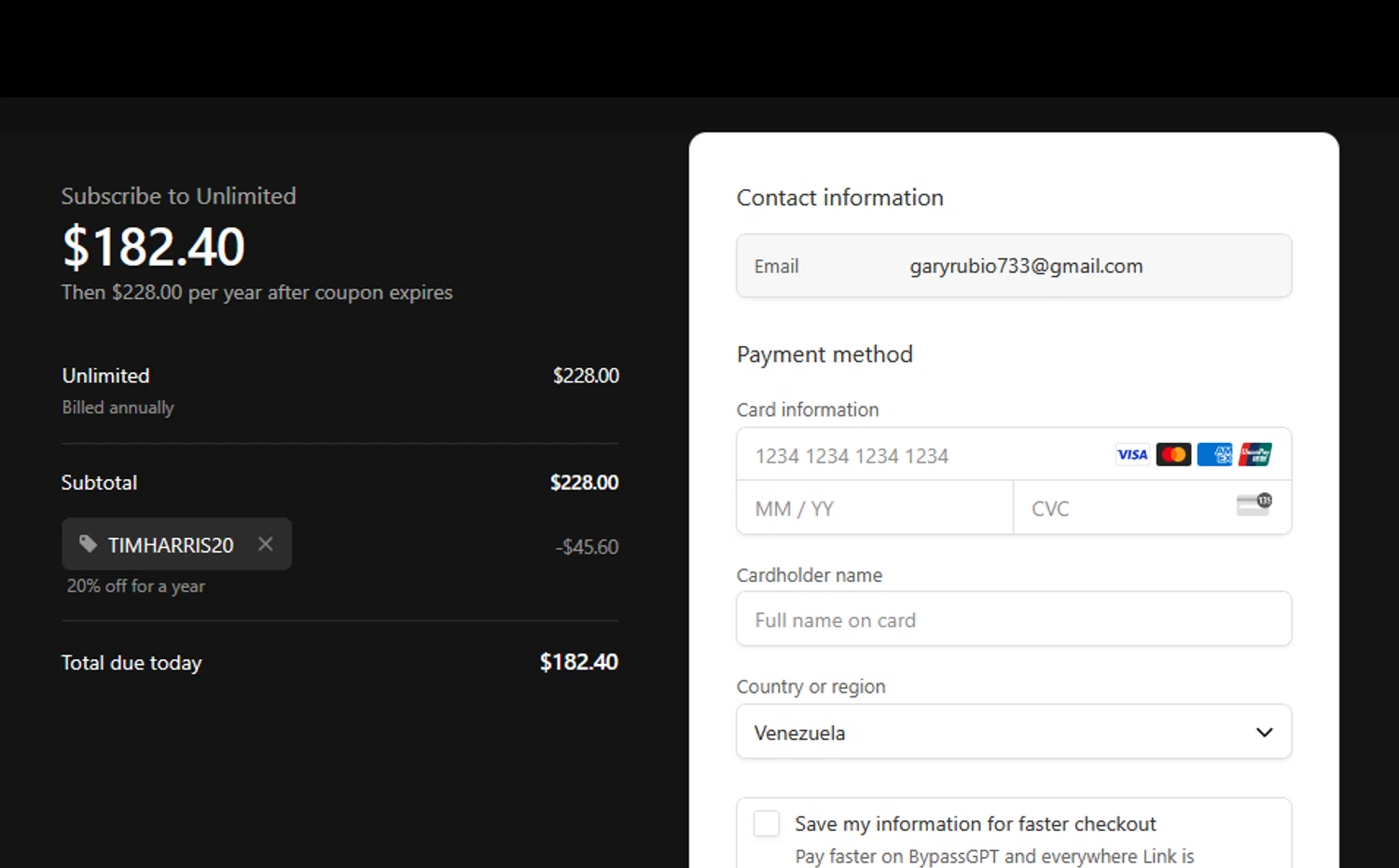Click the 'Then $228.00 per year' text
This screenshot has height=868, width=1399.
point(257,292)
